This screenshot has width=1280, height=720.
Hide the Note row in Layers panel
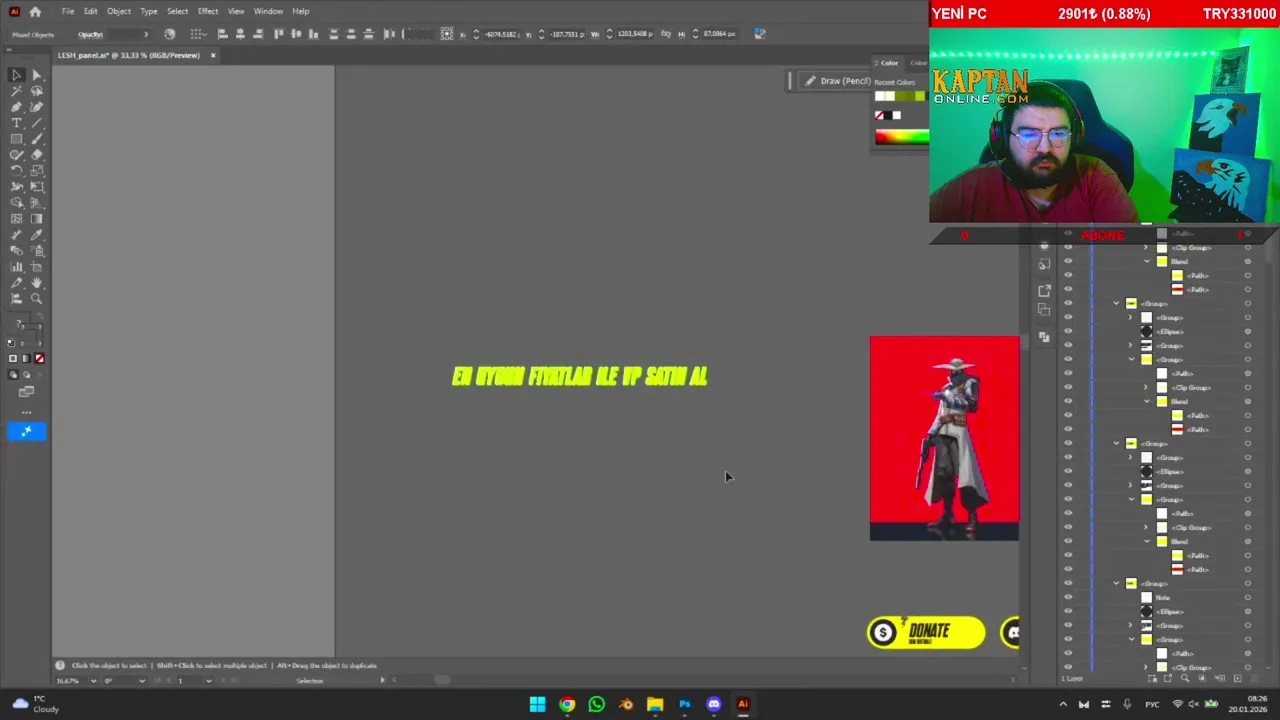click(1068, 597)
